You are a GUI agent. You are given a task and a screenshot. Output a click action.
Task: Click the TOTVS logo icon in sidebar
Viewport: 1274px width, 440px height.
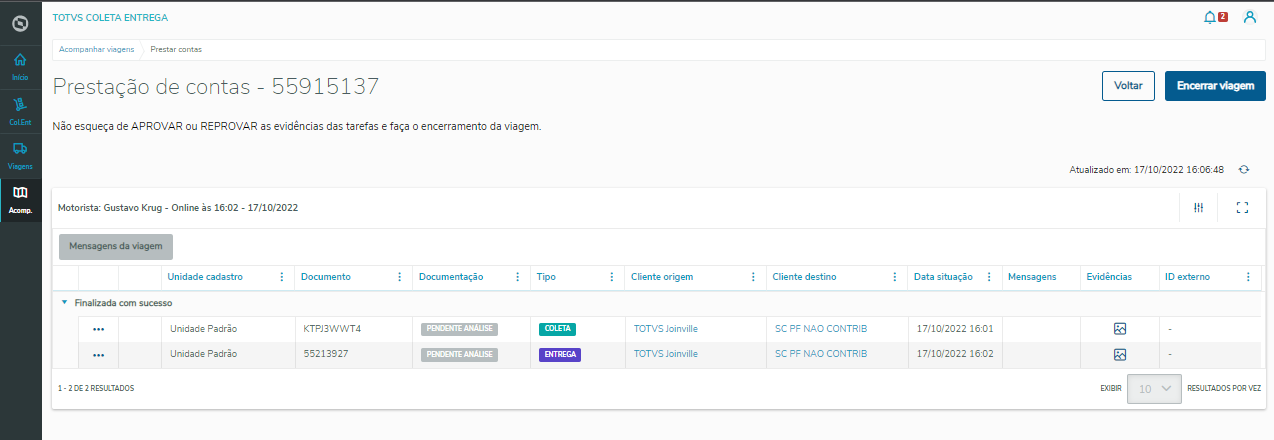point(20,22)
